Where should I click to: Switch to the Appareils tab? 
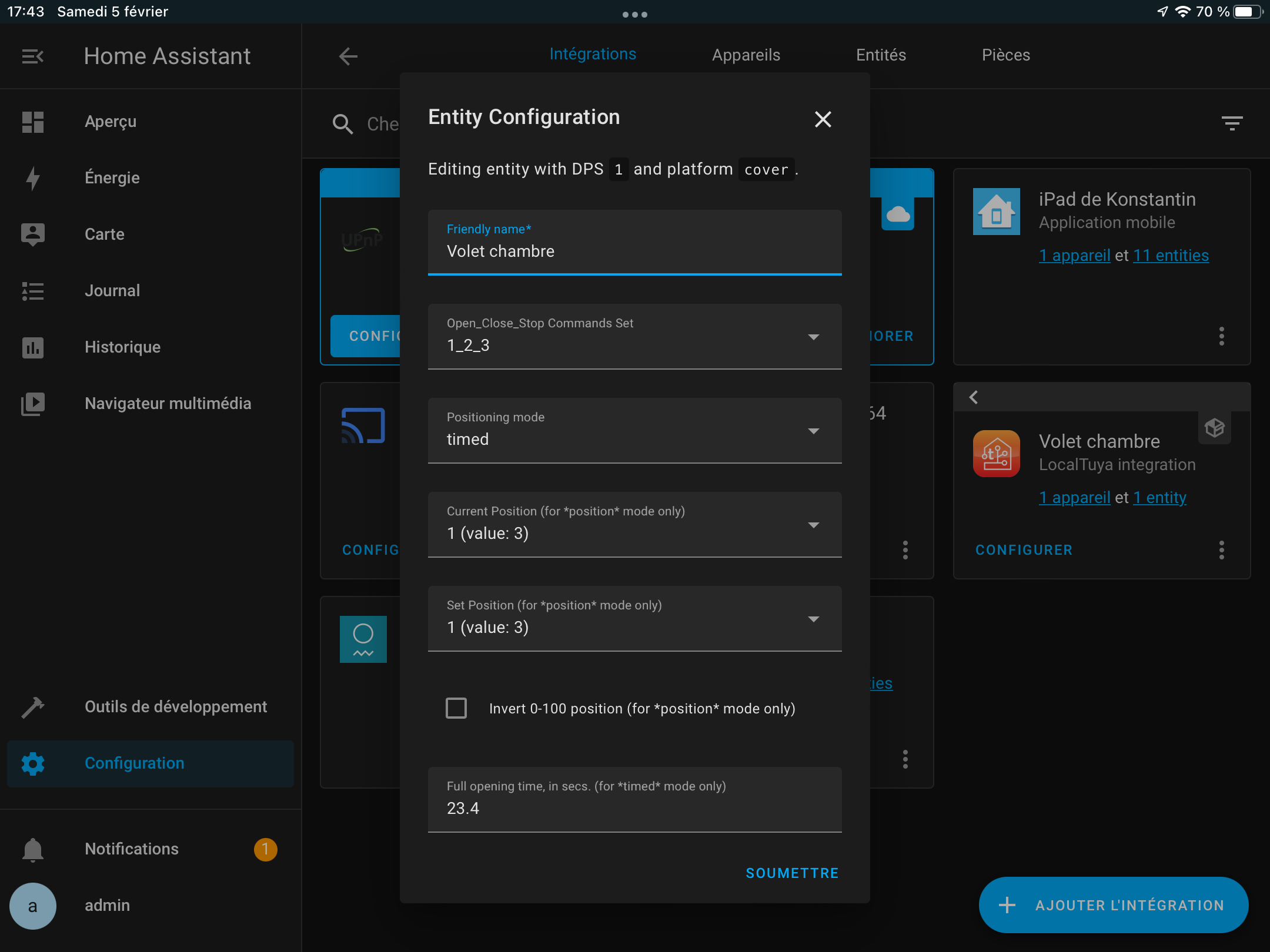[x=746, y=55]
